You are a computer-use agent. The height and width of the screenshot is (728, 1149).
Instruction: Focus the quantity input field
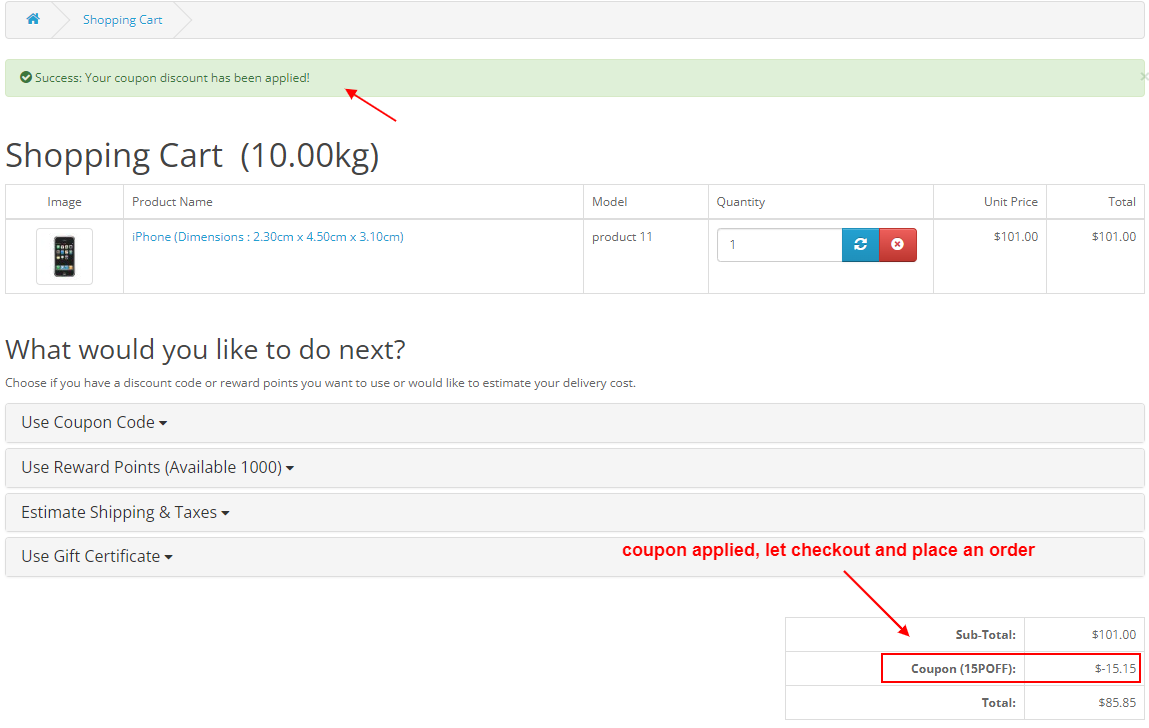[779, 245]
